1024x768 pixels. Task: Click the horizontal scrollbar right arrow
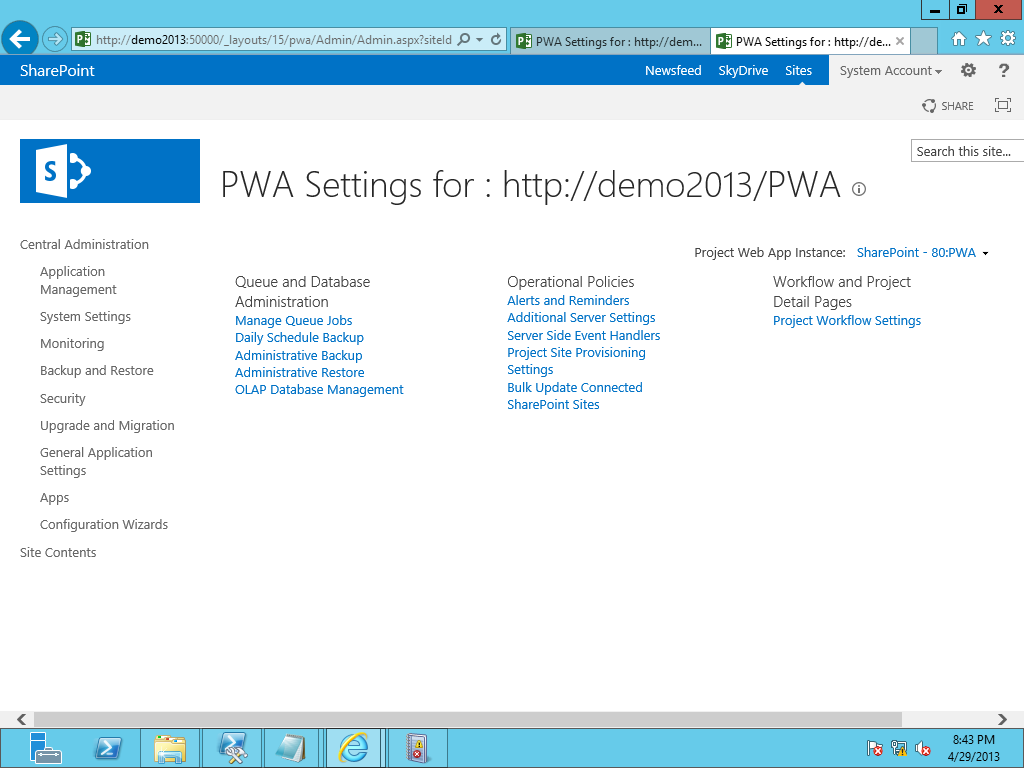click(x=1002, y=719)
